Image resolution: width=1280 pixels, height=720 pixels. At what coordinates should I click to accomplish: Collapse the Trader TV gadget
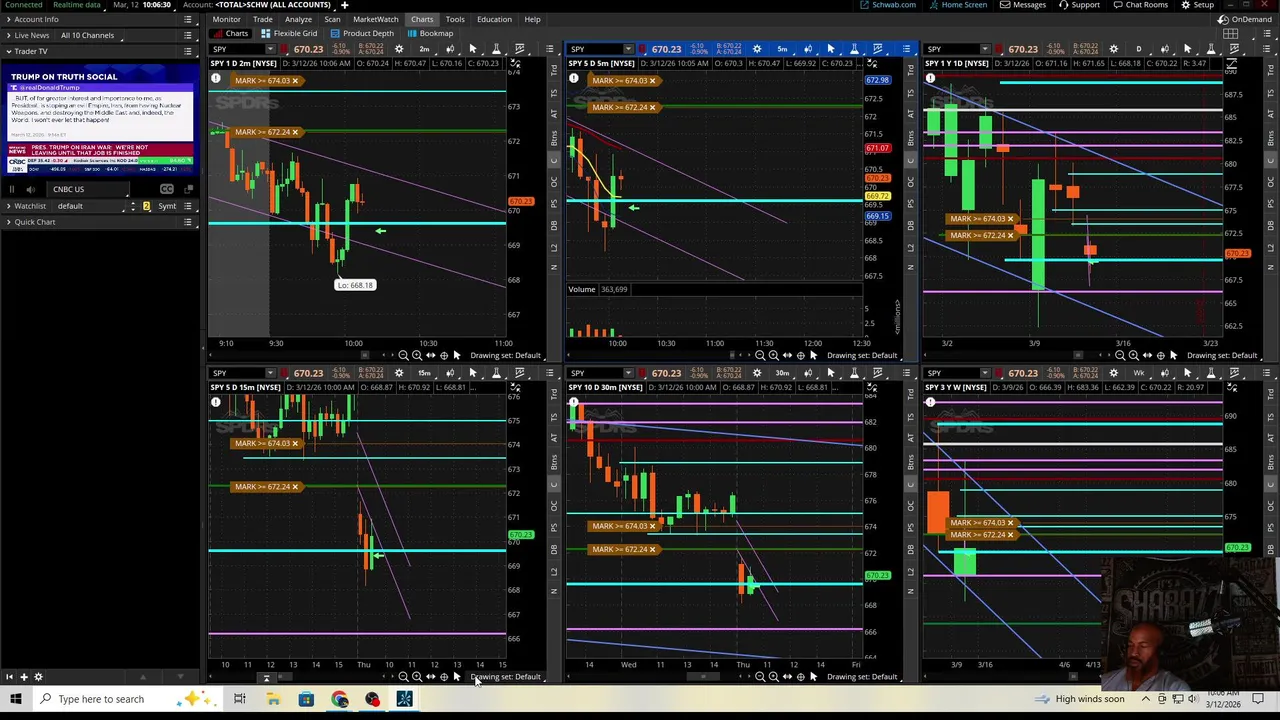[x=8, y=51]
